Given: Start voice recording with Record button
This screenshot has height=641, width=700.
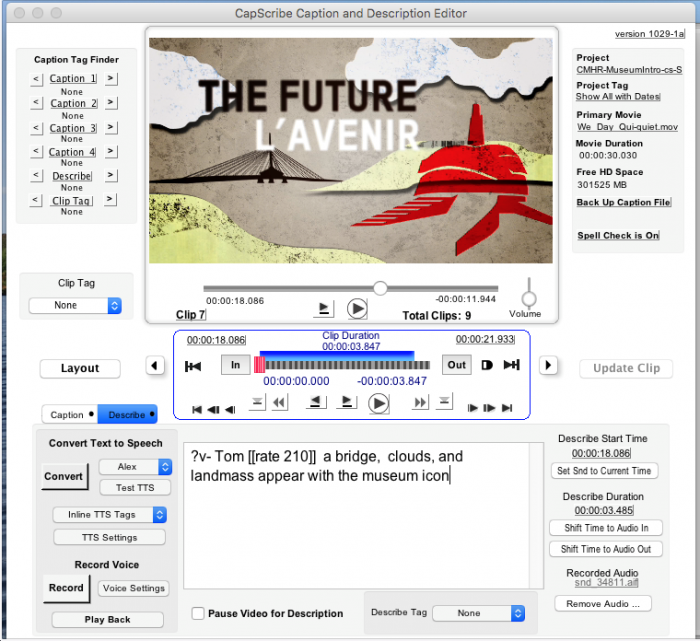Looking at the screenshot, I should tap(66, 588).
